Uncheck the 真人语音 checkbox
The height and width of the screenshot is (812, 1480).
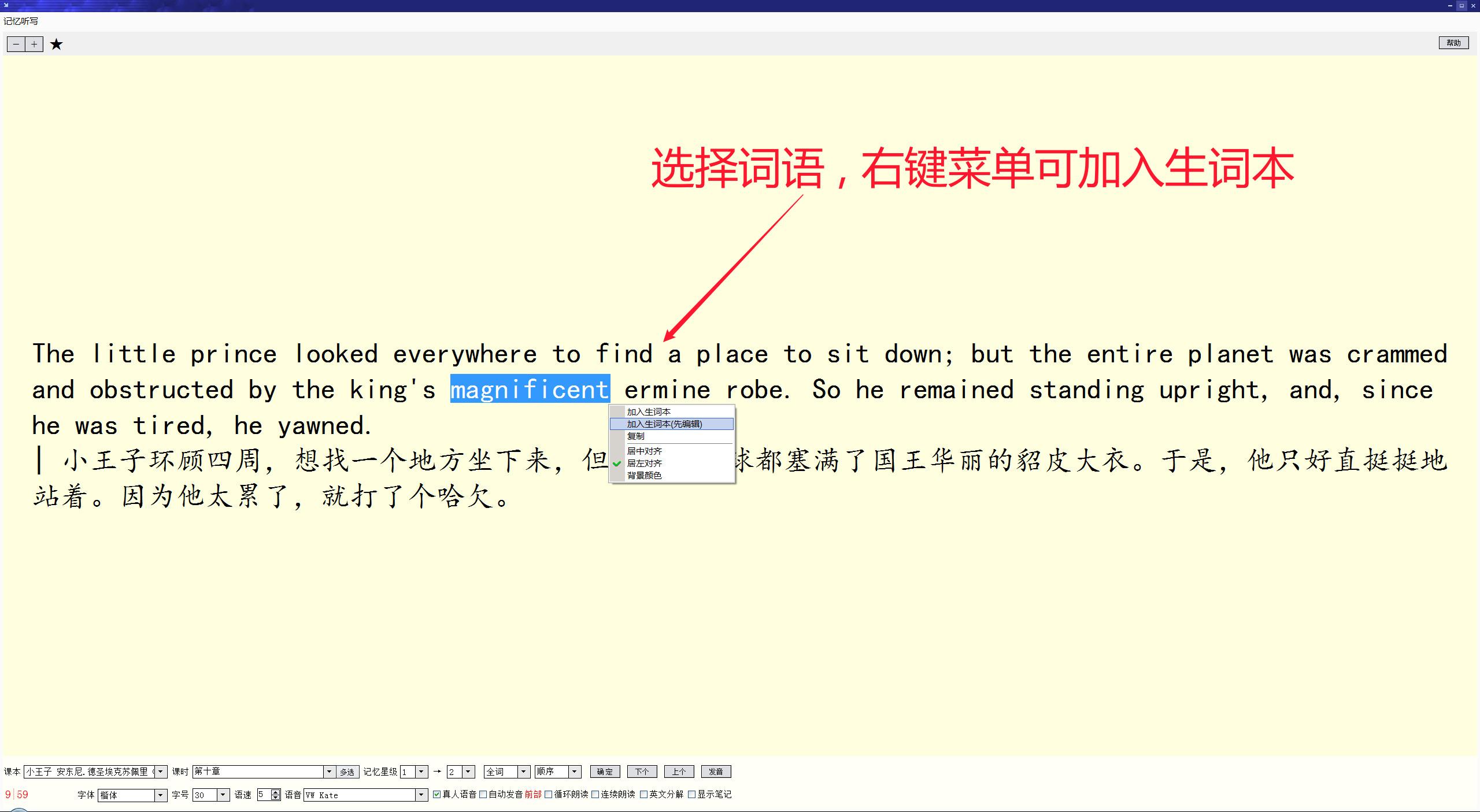pyautogui.click(x=437, y=795)
